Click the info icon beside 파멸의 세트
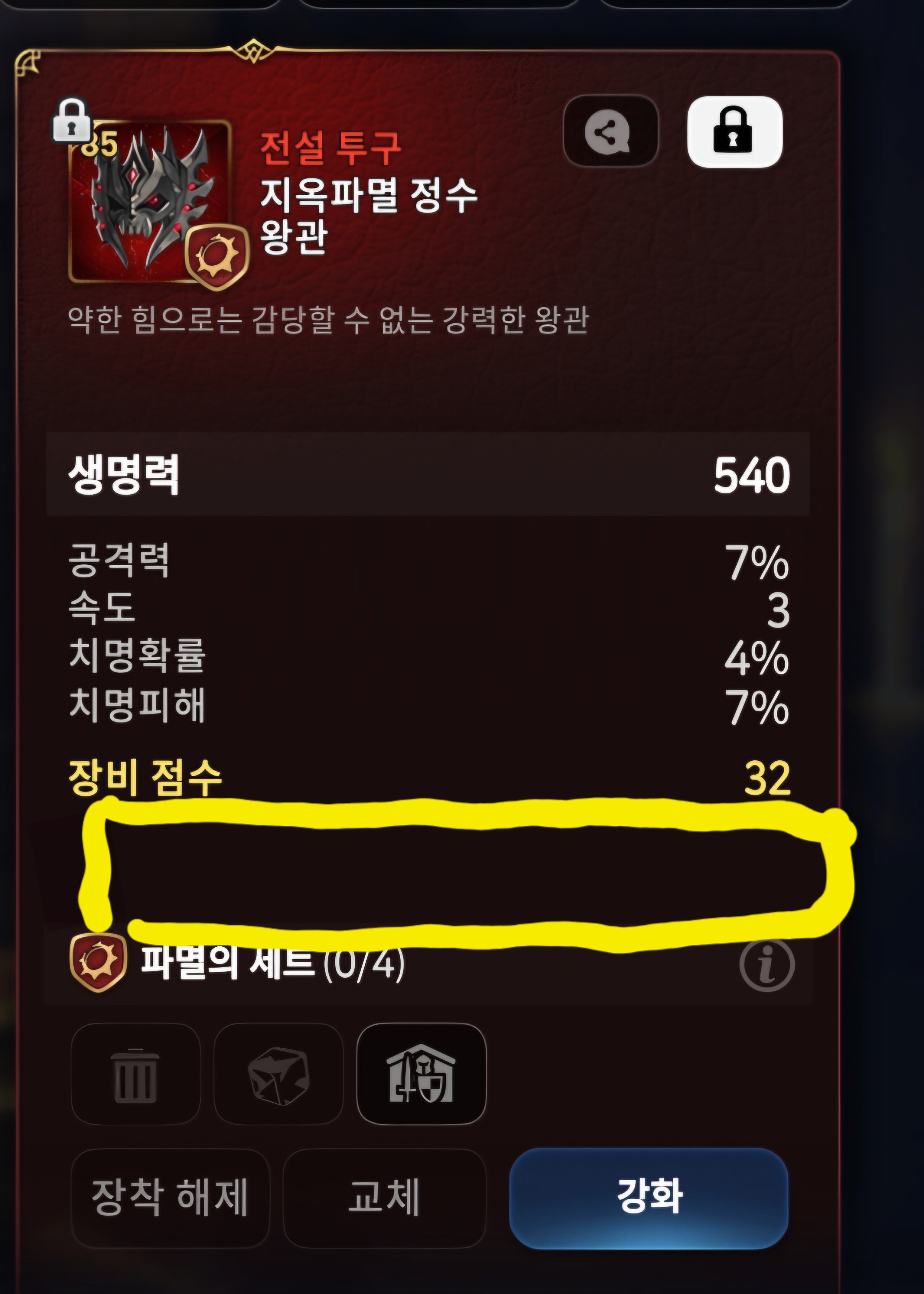Screen dimensions: 924x1294 (x=766, y=966)
